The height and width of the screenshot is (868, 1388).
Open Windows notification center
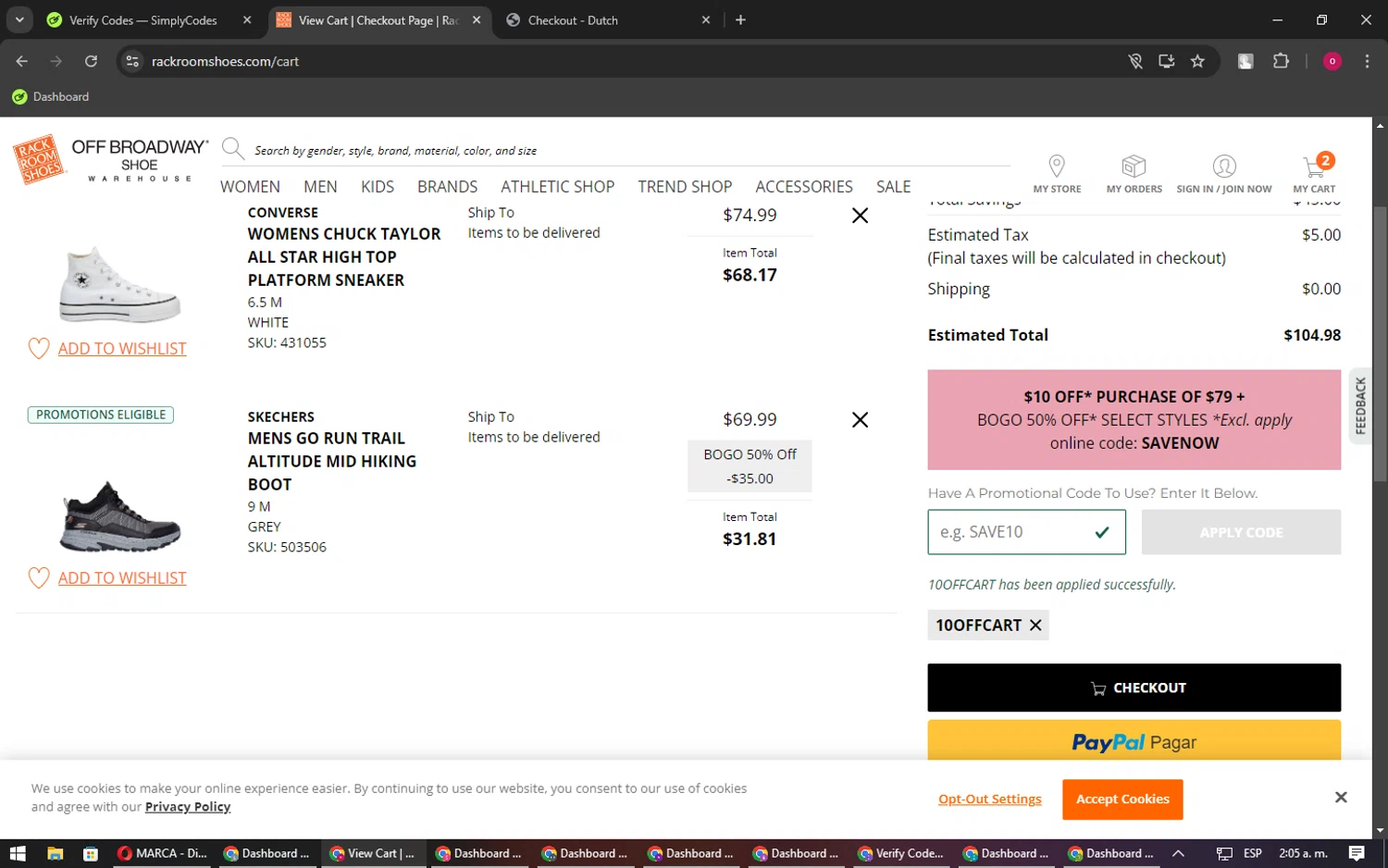(1357, 853)
